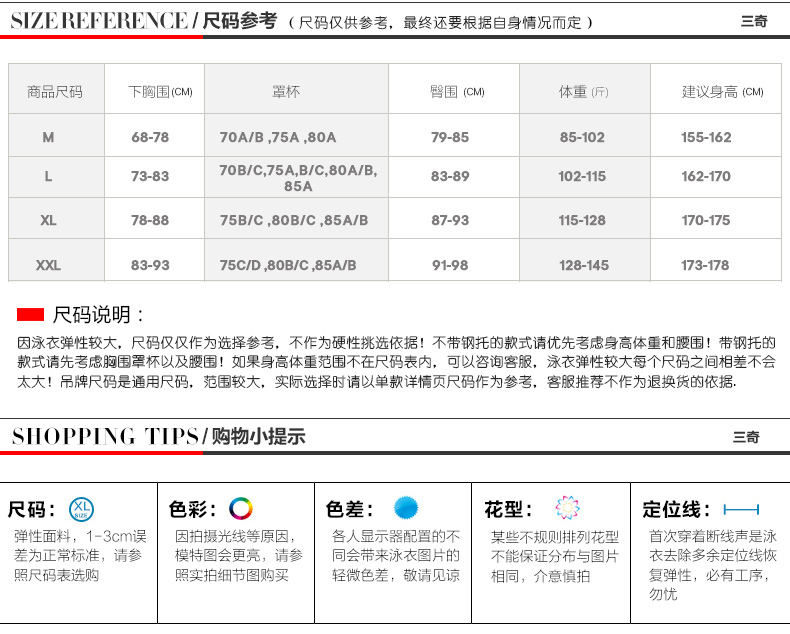This screenshot has width=790, height=634.
Task: Click the 定位线 tip title
Action: [x=676, y=509]
